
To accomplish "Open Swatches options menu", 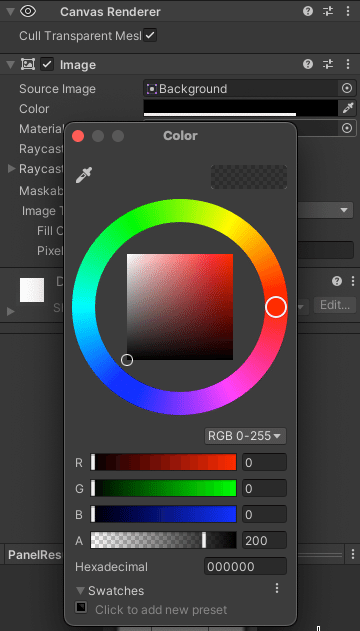I will click(x=277, y=588).
